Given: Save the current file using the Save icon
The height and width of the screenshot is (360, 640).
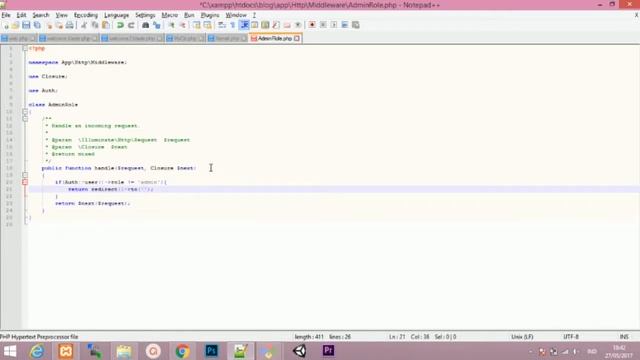Looking at the screenshot, I should point(26,25).
